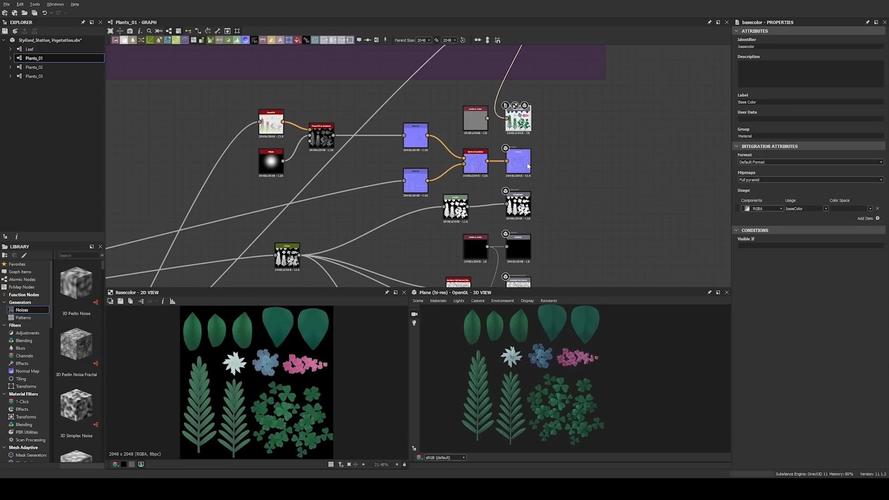The height and width of the screenshot is (500, 889).
Task: Open the Edit menu
Action: pyautogui.click(x=20, y=4)
